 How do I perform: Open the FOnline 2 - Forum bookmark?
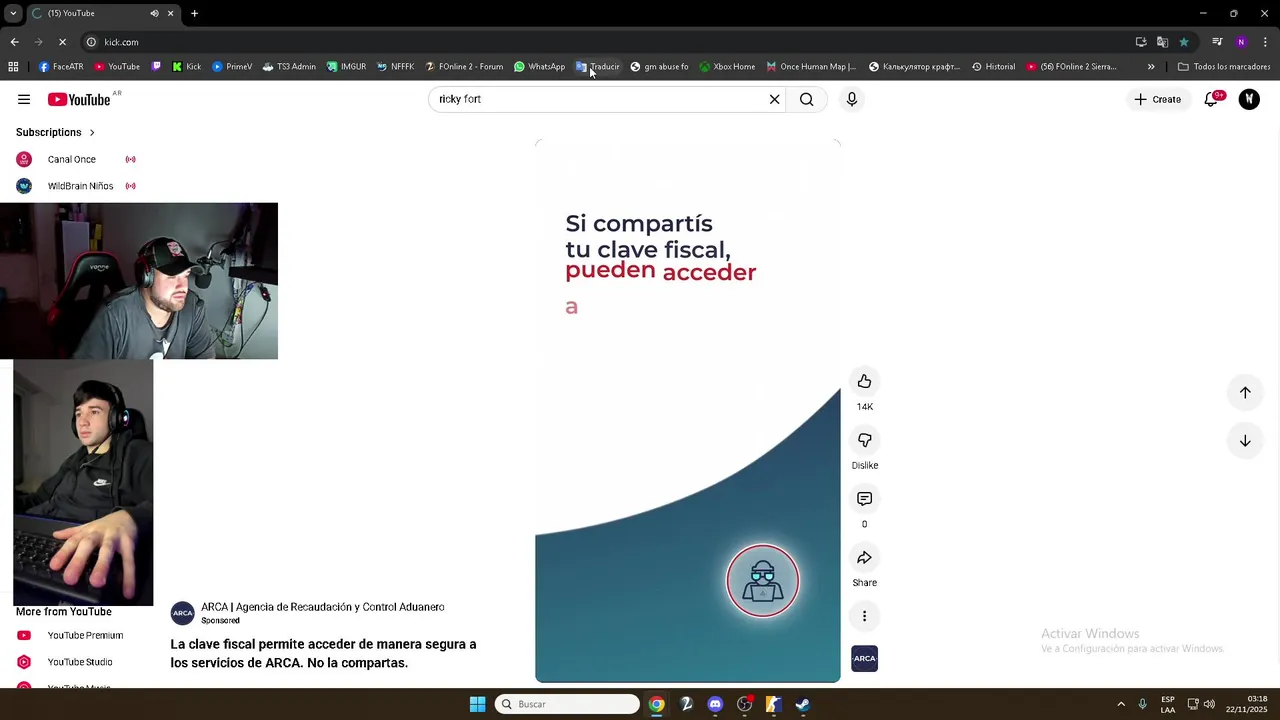464,67
